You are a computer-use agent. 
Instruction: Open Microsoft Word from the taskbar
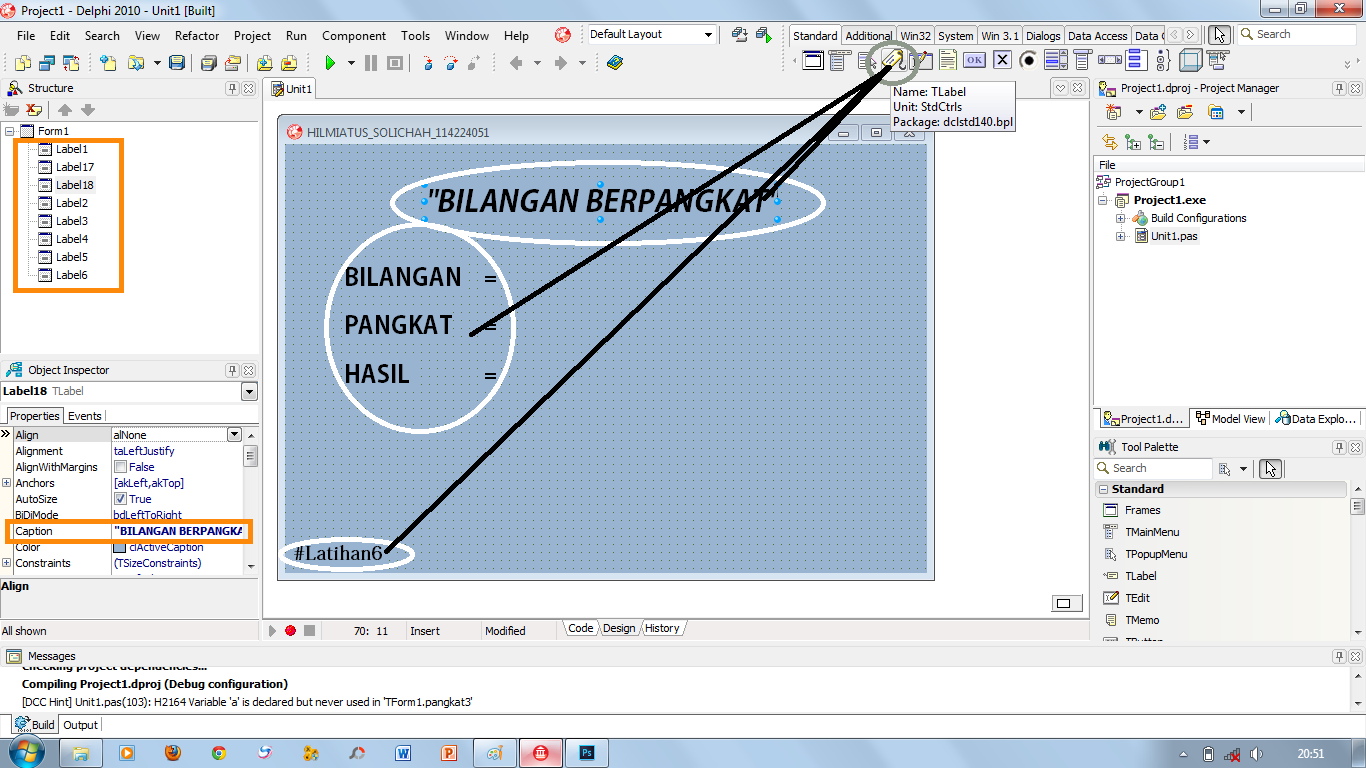coord(403,753)
